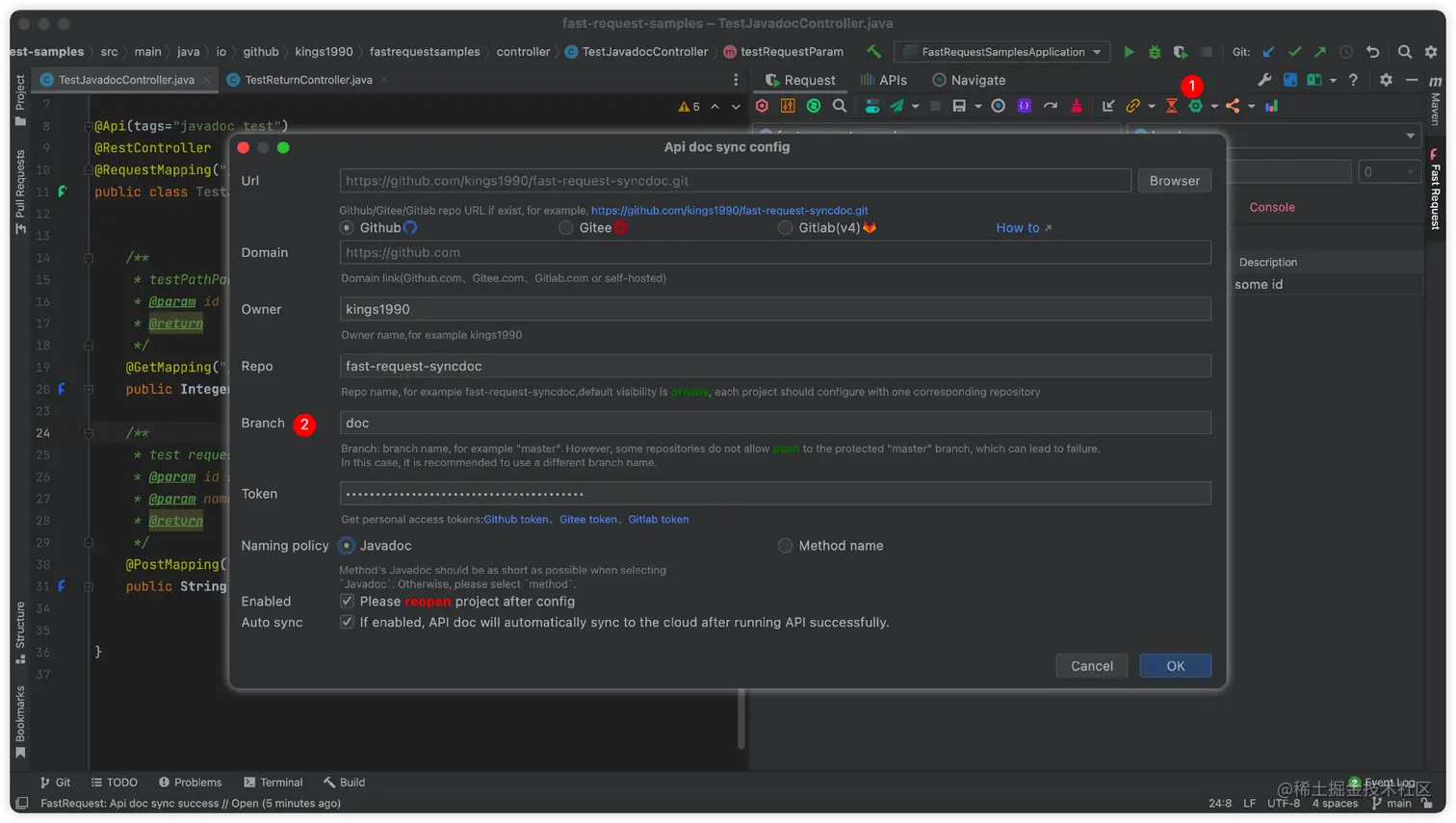This screenshot has height=823, width=1456.
Task: Click the send request paper plane icon
Action: click(897, 106)
